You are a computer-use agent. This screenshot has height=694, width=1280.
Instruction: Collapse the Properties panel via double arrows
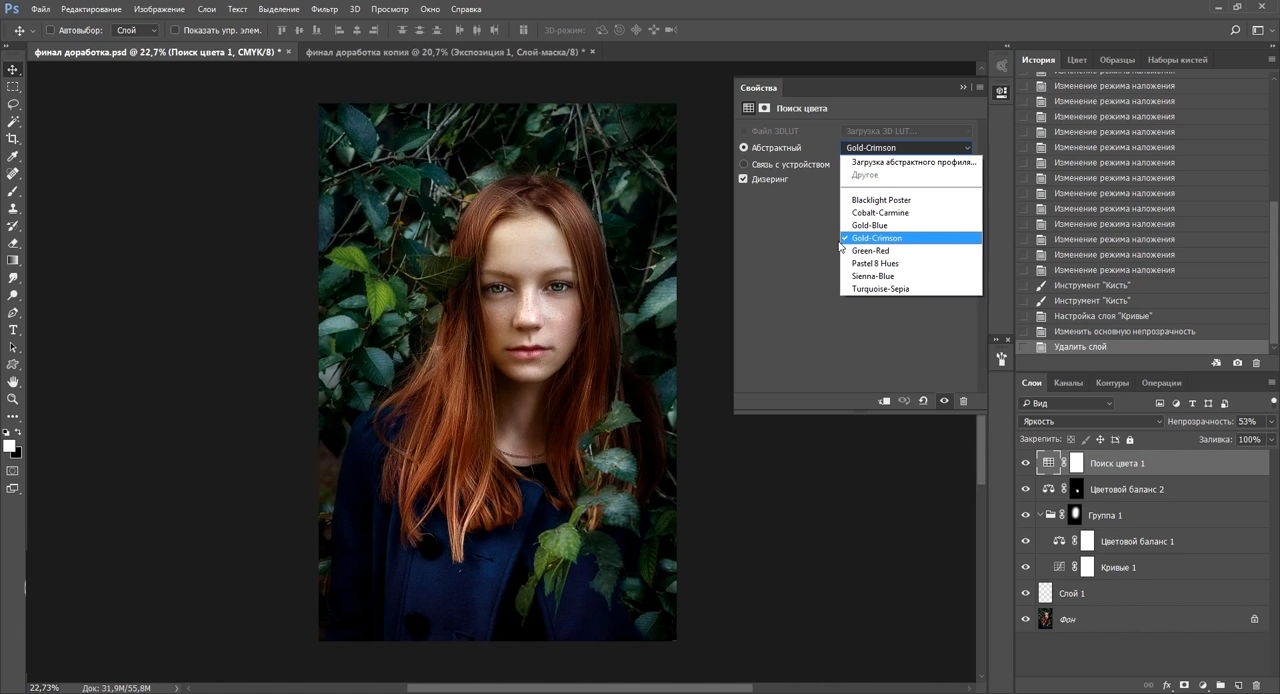(x=963, y=88)
